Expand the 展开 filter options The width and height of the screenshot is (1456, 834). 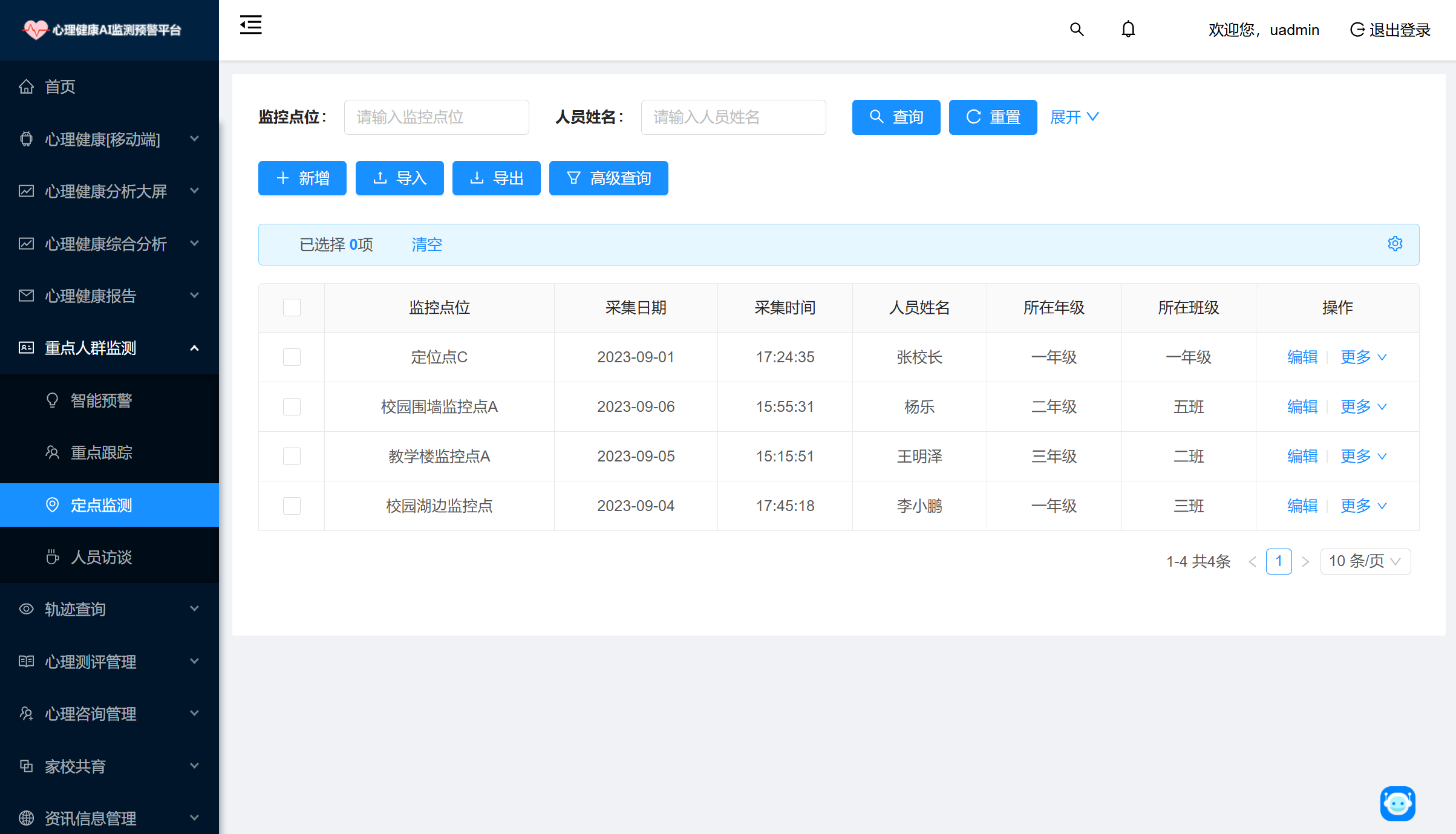[1074, 117]
